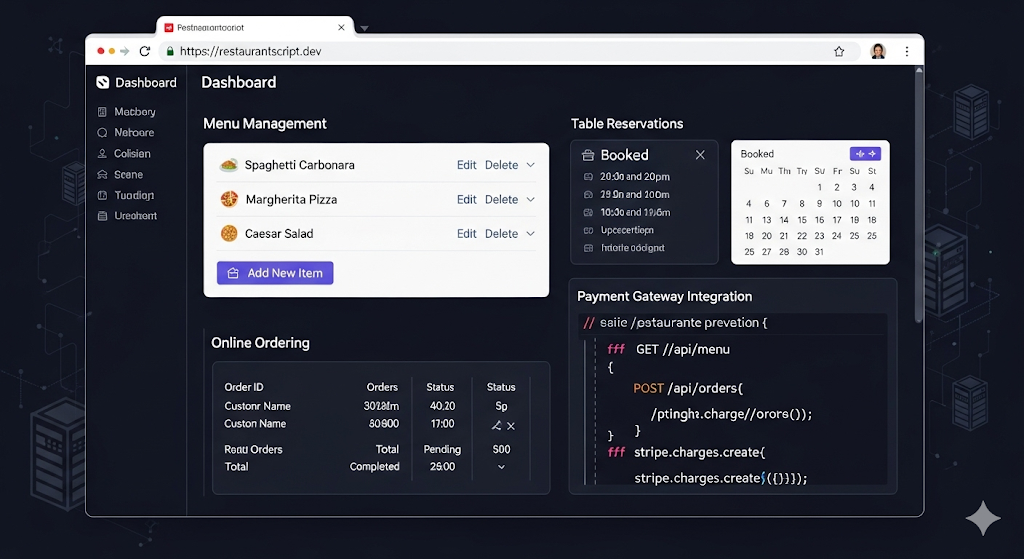Click the Spaghetti Carbonara dish icon
This screenshot has height=559, width=1024.
tap(229, 165)
